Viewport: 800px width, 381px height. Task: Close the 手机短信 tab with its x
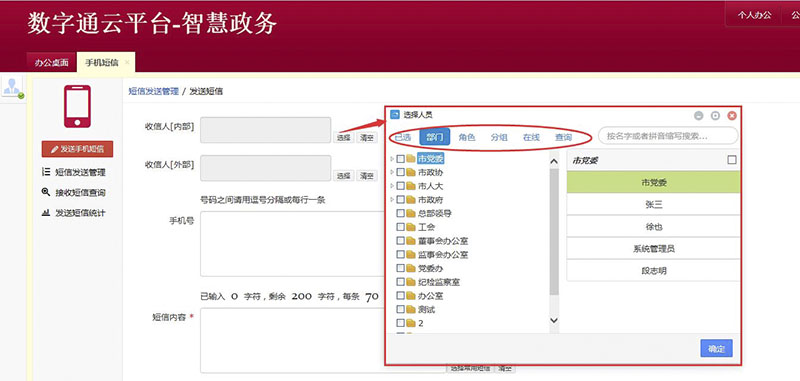pos(127,63)
